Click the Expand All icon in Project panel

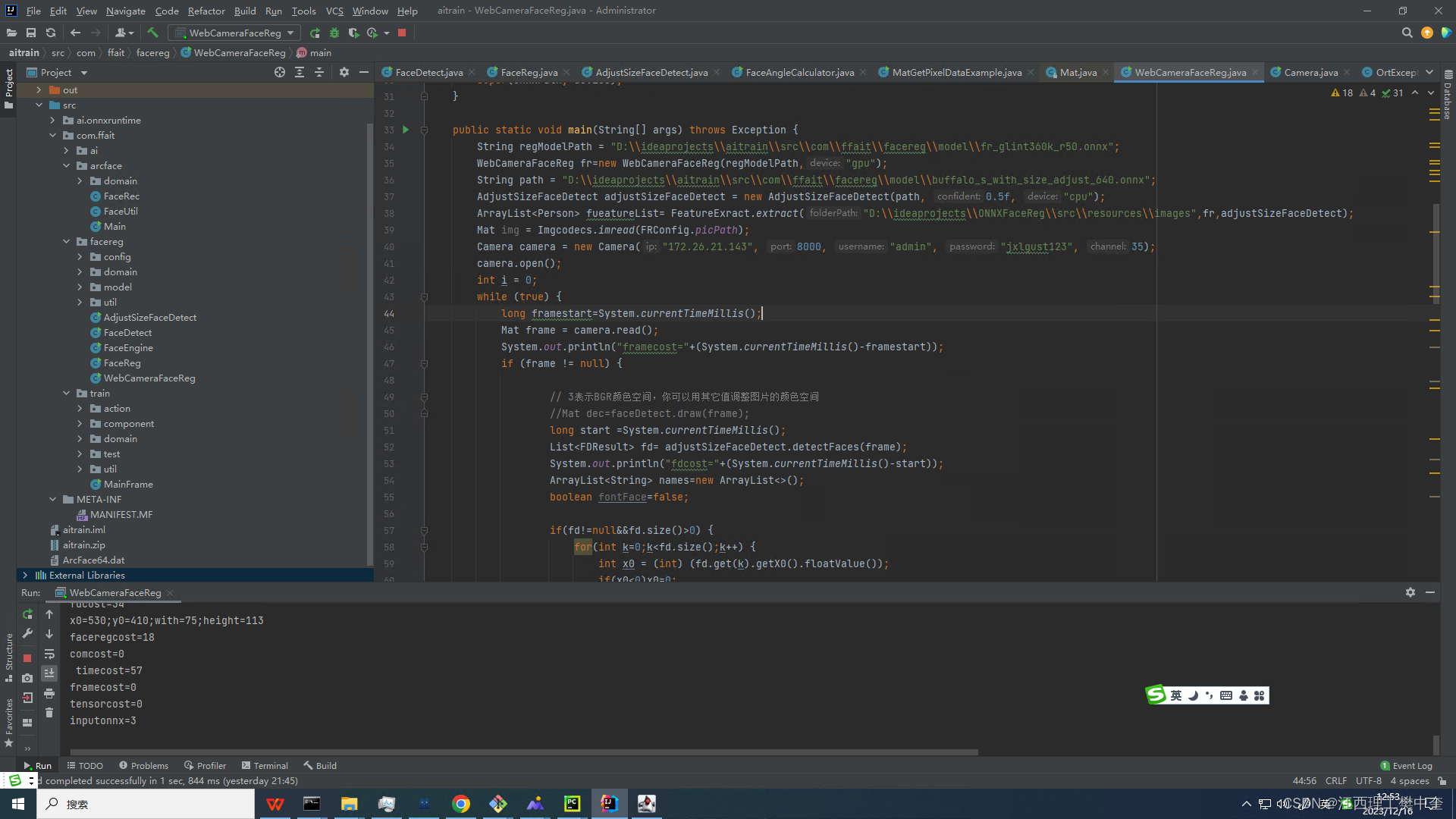tap(300, 72)
